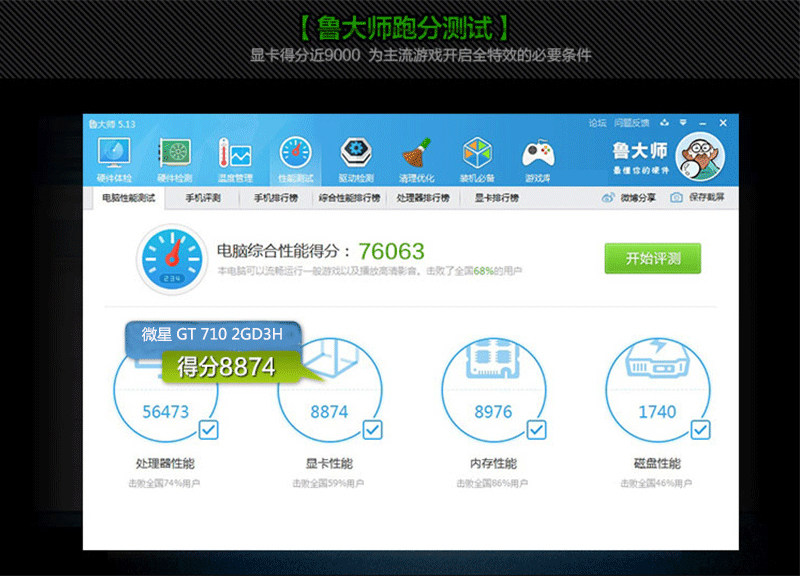Open the 论坛 forum link
This screenshot has width=800, height=576.
coord(597,123)
